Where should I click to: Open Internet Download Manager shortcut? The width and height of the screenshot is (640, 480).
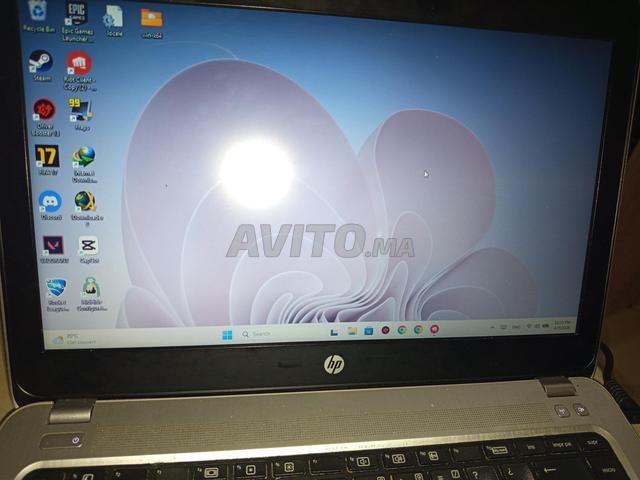click(84, 157)
